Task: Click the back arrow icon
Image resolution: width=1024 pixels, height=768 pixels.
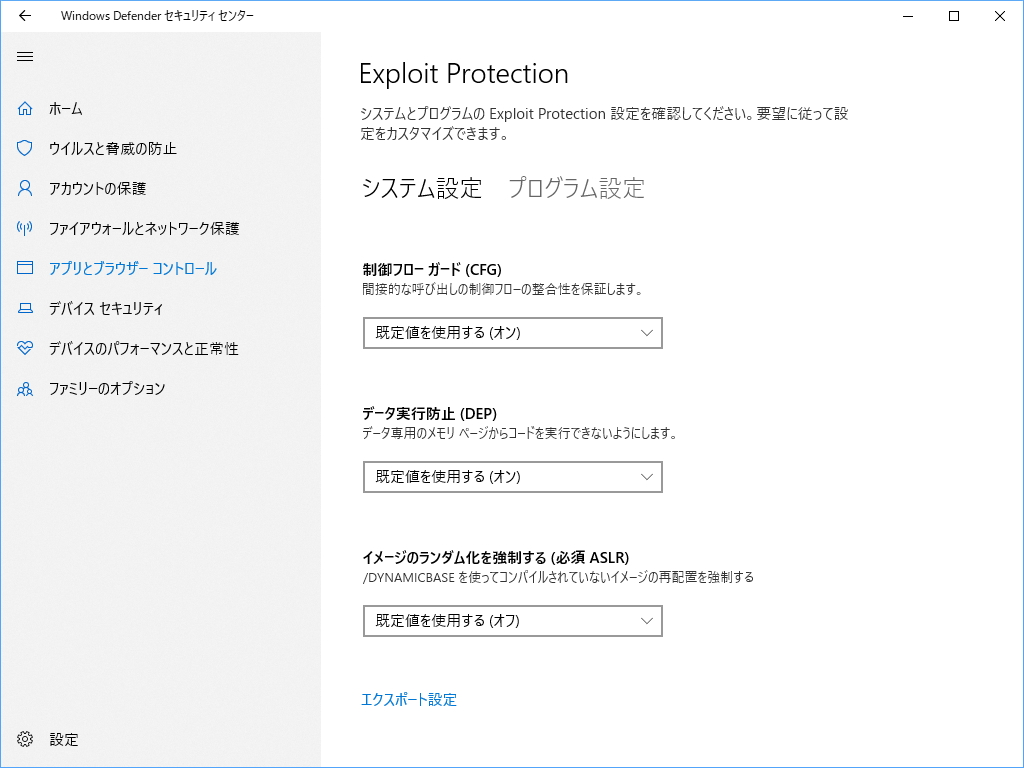Action: 25,16
